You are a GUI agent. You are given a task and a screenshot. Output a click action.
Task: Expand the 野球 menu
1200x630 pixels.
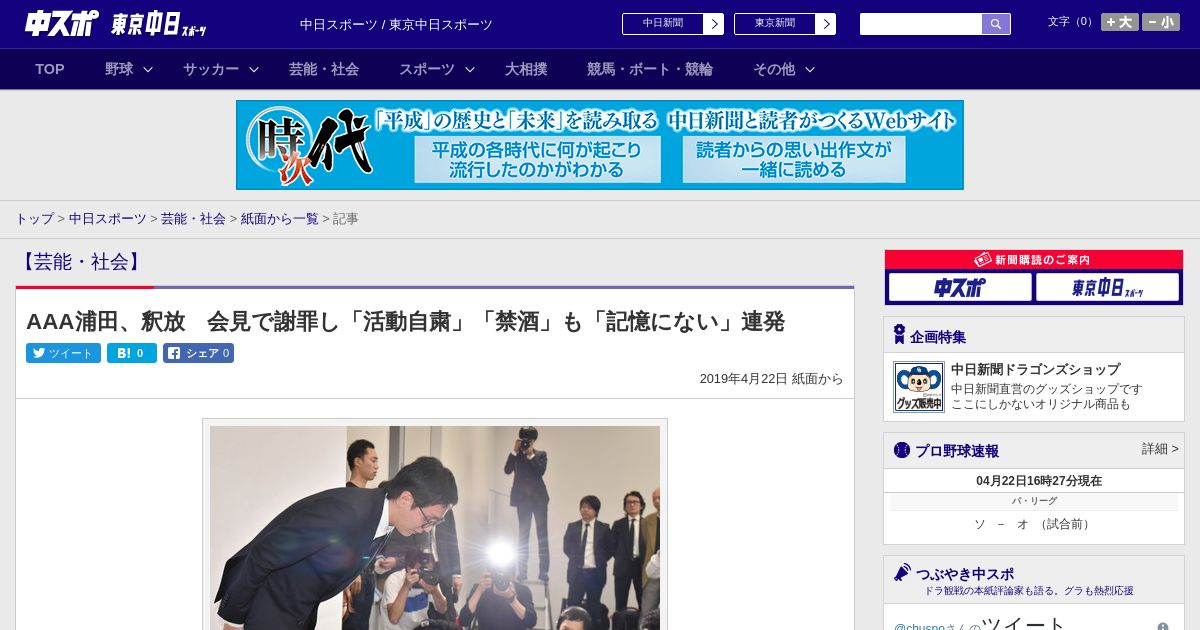[x=129, y=69]
